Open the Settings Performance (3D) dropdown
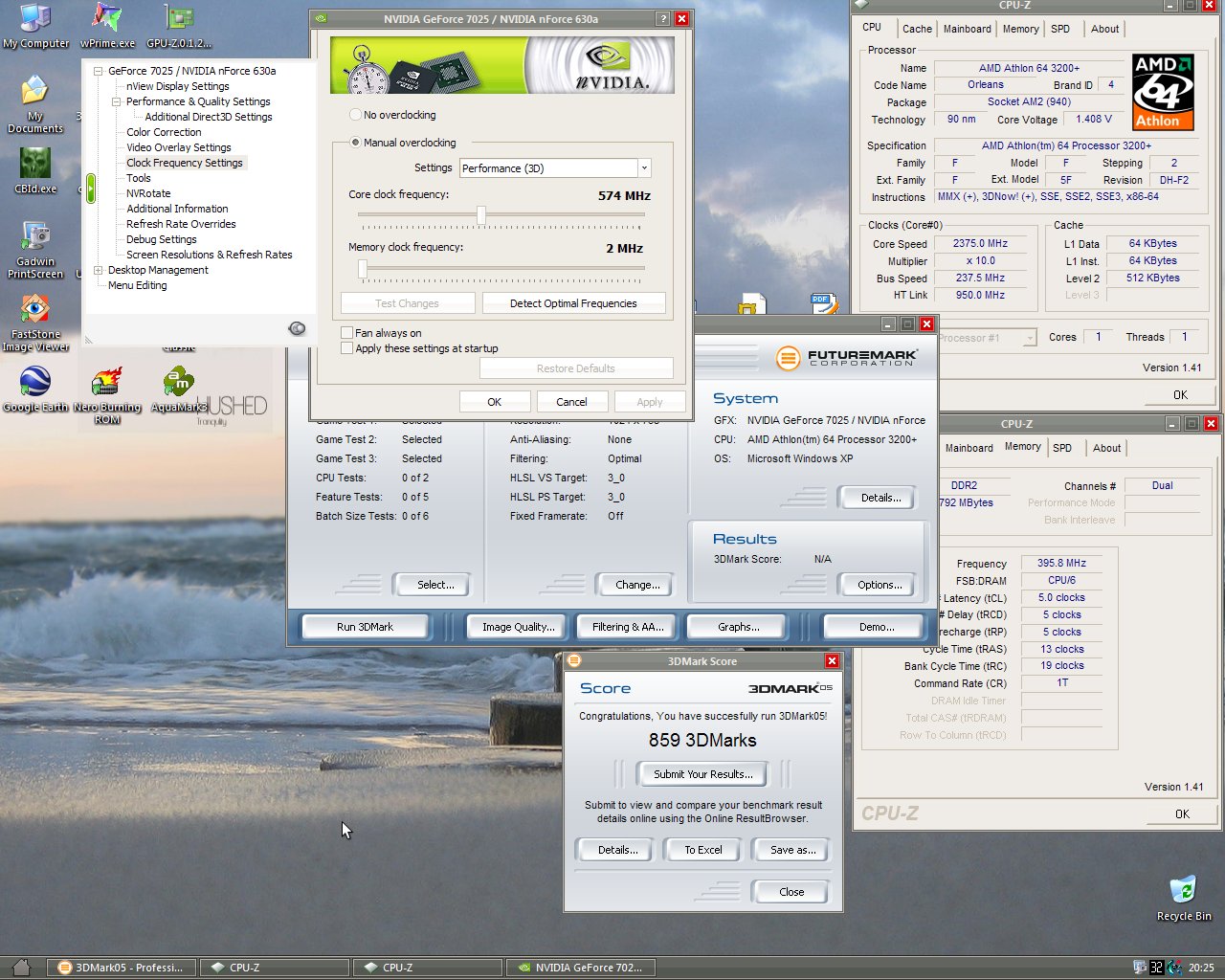Viewport: 1225px width, 980px height. [x=644, y=168]
